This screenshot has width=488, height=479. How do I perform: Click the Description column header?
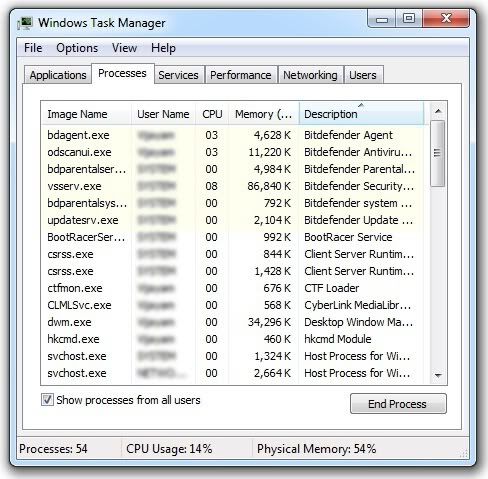click(x=362, y=114)
